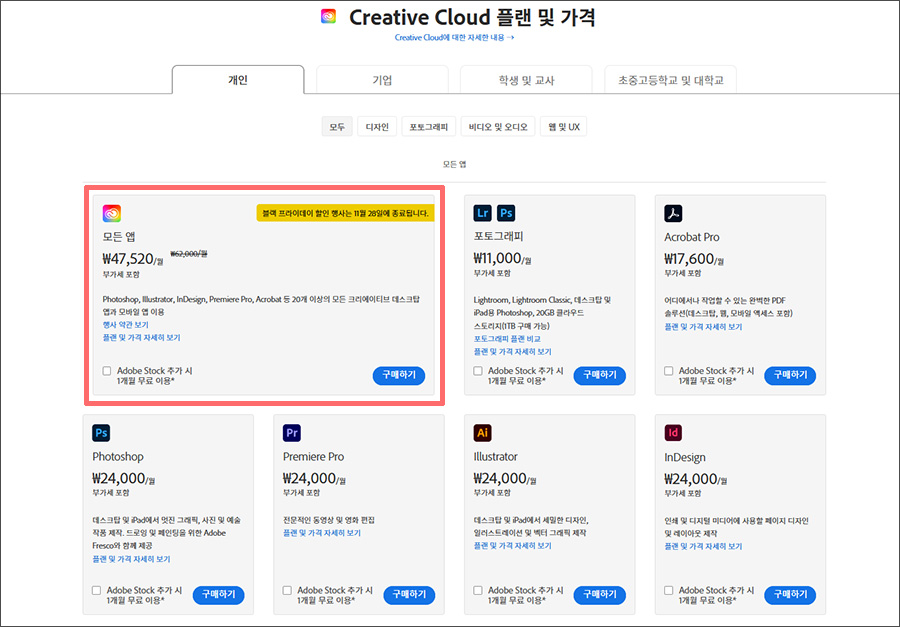Filter by 포토그래피 category
The height and width of the screenshot is (627, 900).
pyautogui.click(x=429, y=127)
